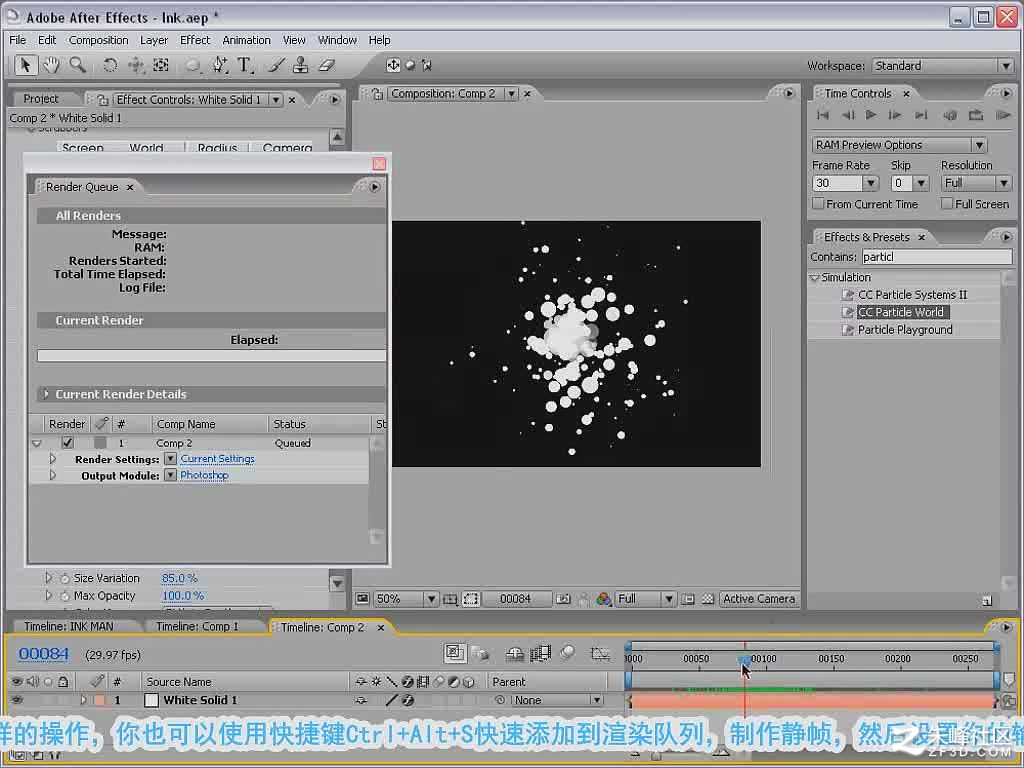
Task: Open the Composition menu
Action: [x=99, y=40]
